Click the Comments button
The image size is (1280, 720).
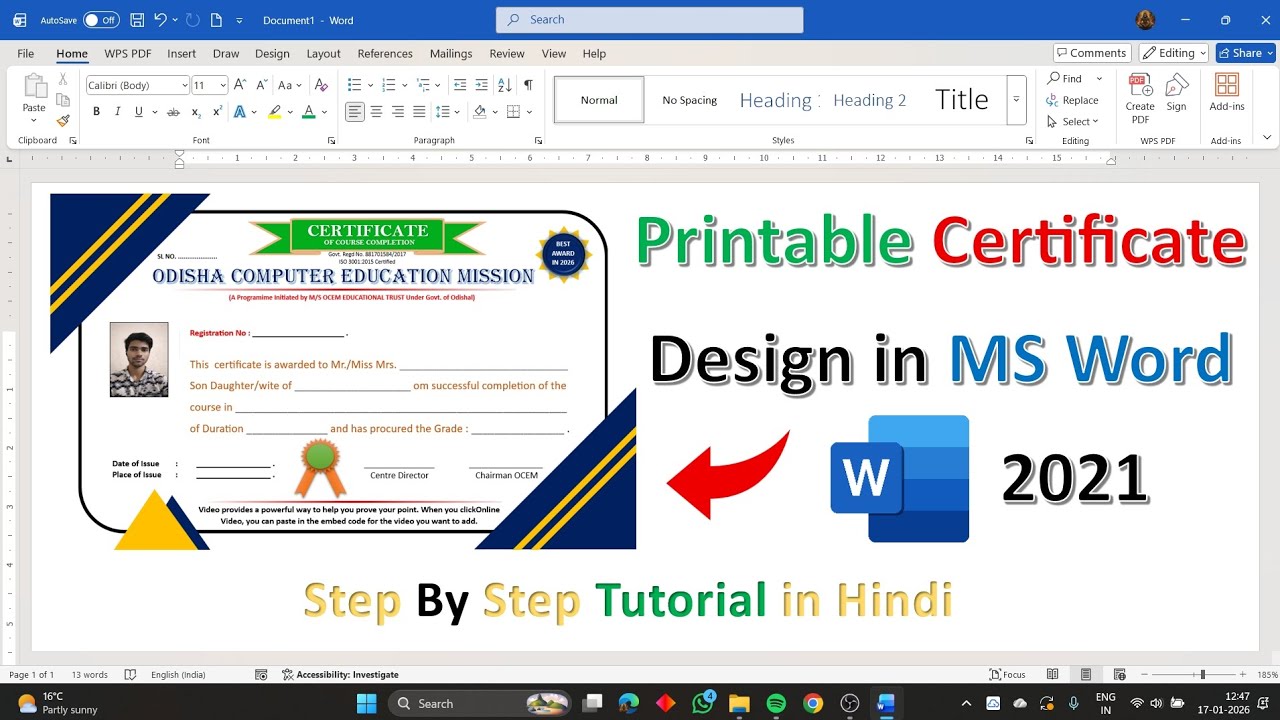tap(1092, 53)
